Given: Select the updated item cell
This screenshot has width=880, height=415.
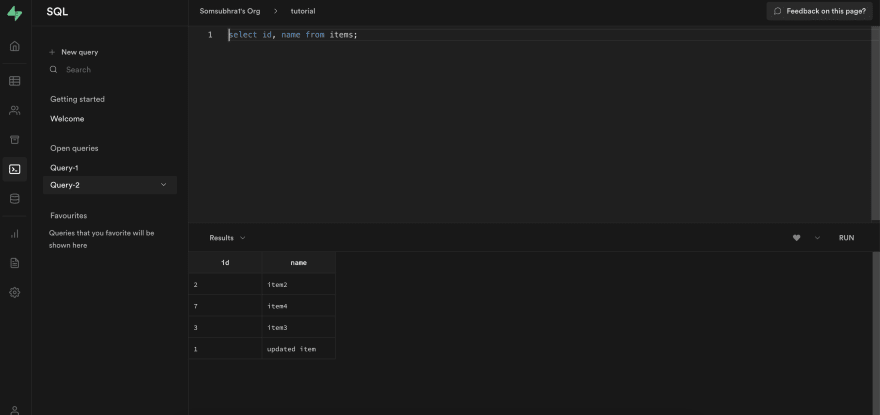Looking at the screenshot, I should pos(299,348).
